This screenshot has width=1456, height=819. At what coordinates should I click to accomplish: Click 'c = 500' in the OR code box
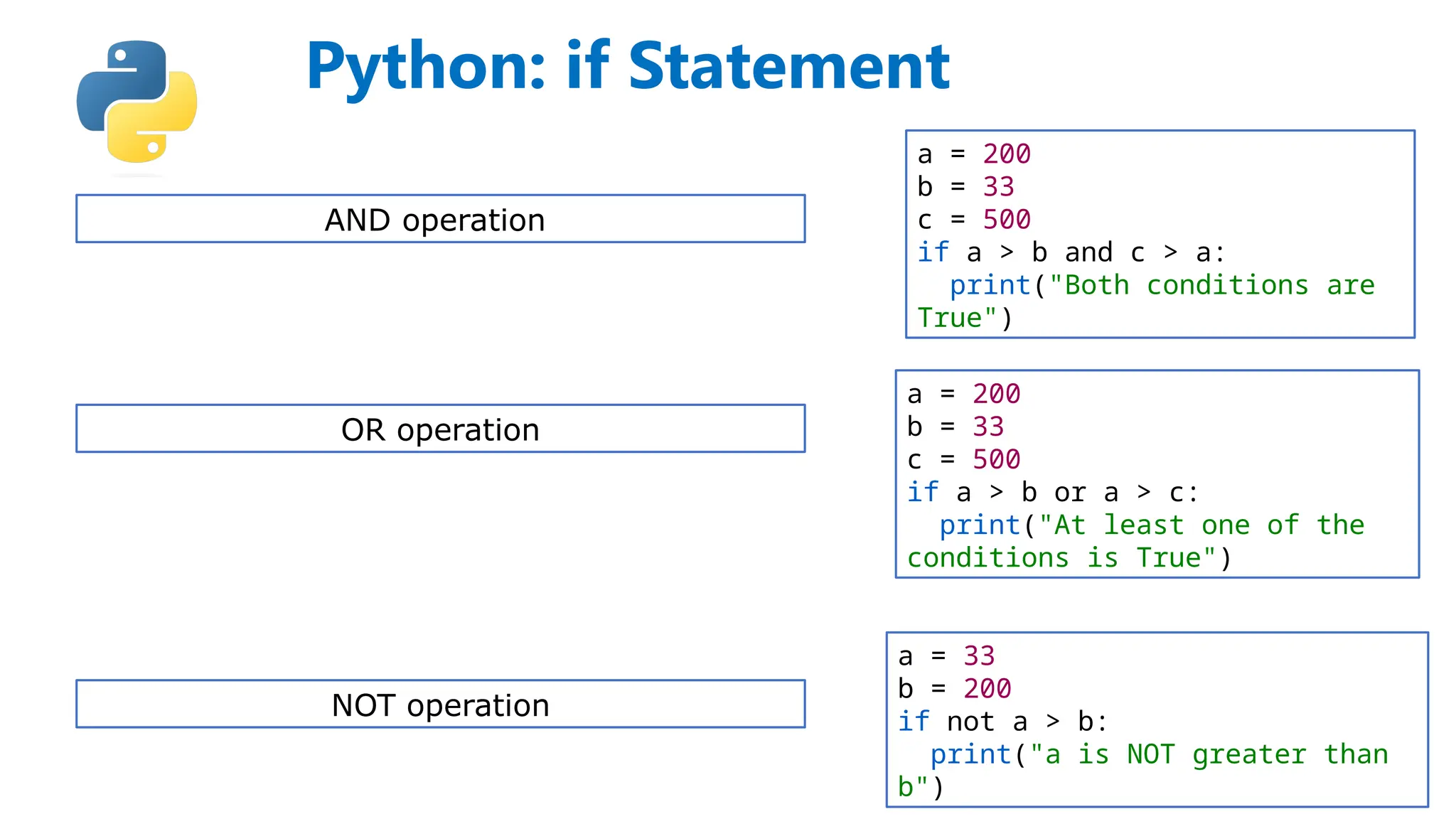pos(964,459)
